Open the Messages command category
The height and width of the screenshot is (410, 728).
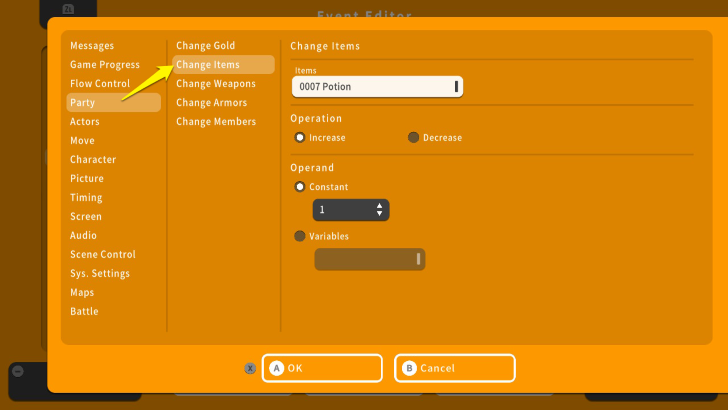pyautogui.click(x=92, y=46)
